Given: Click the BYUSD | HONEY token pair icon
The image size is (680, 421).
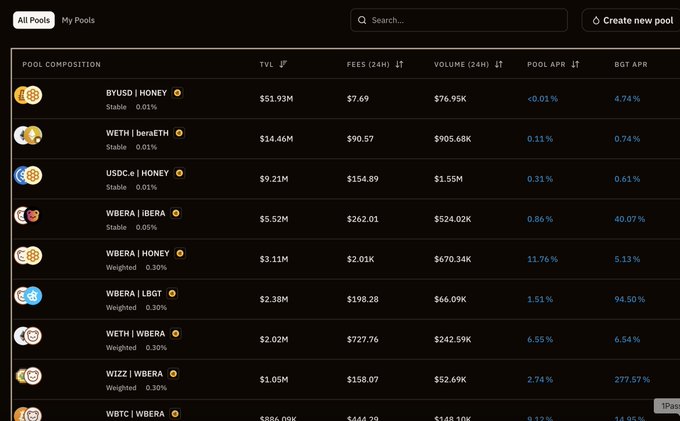Looking at the screenshot, I should pos(27,95).
